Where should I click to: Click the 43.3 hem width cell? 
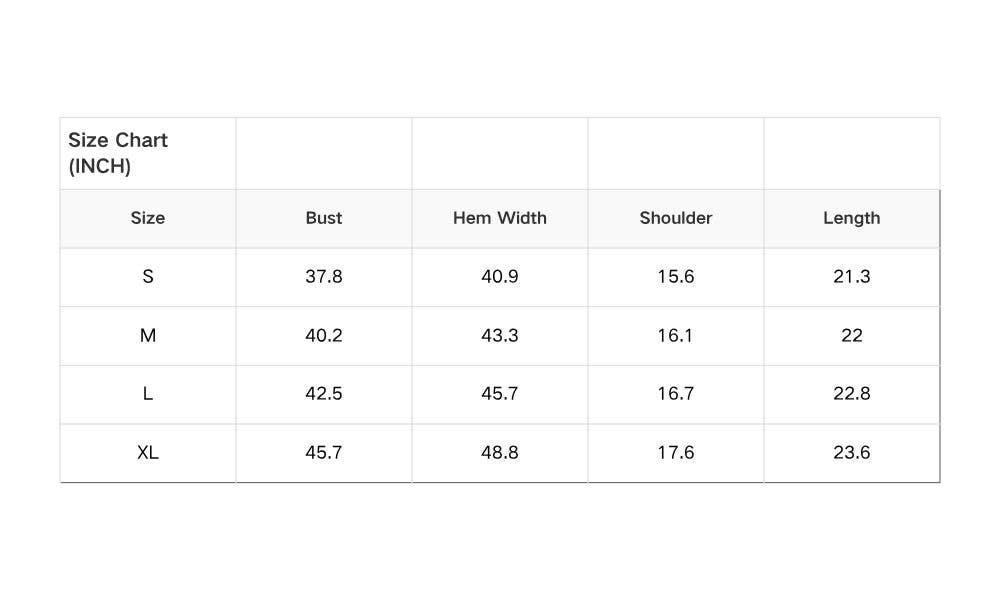pyautogui.click(x=500, y=336)
